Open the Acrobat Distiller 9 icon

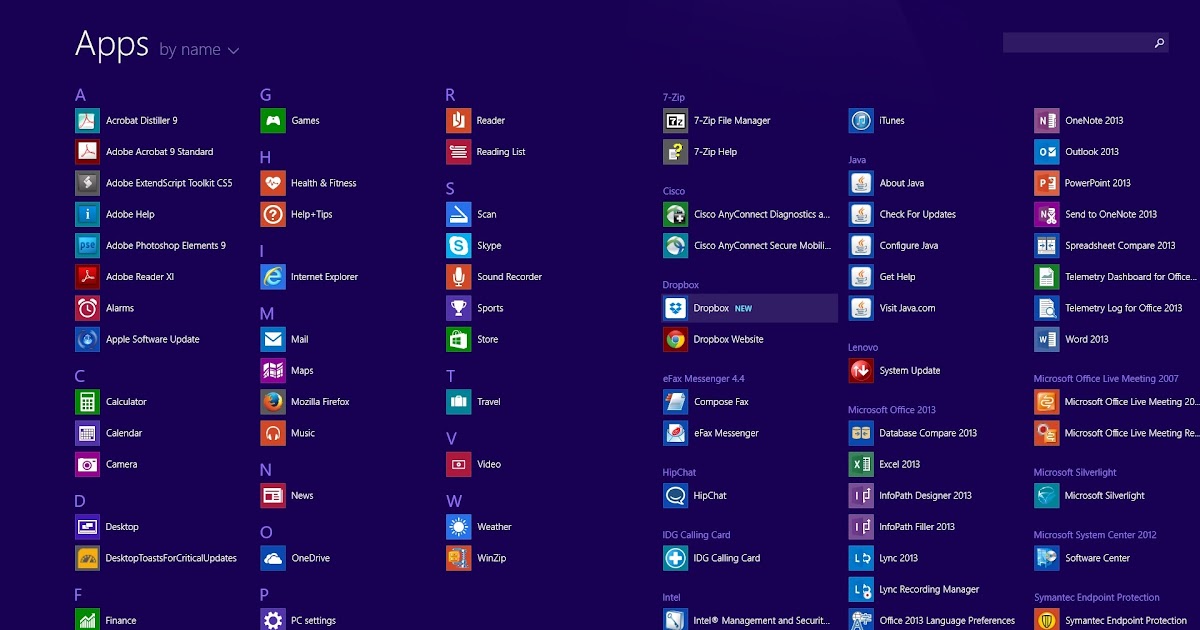88,121
